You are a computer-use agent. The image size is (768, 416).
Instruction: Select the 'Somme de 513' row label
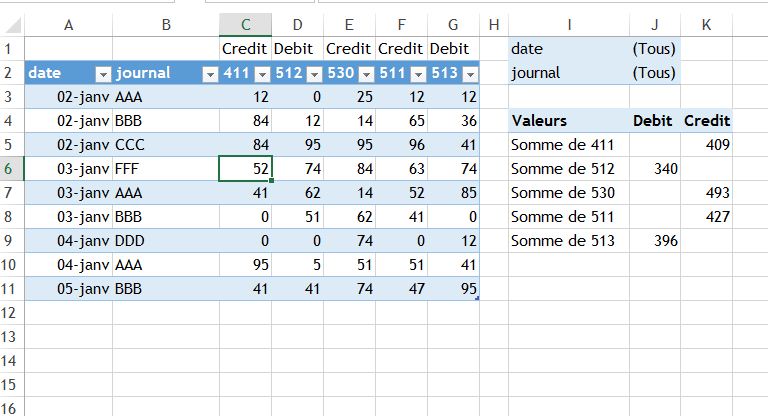click(x=569, y=241)
